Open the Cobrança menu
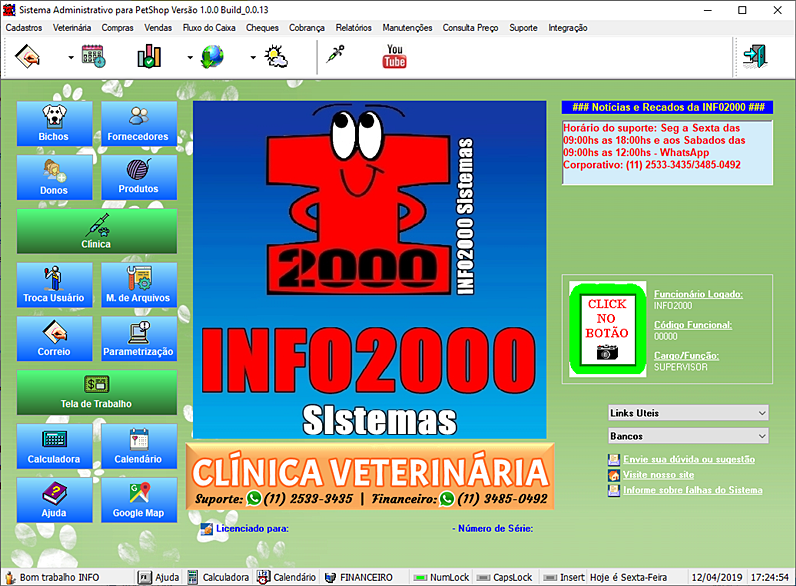This screenshot has height=586, width=796. [x=307, y=28]
